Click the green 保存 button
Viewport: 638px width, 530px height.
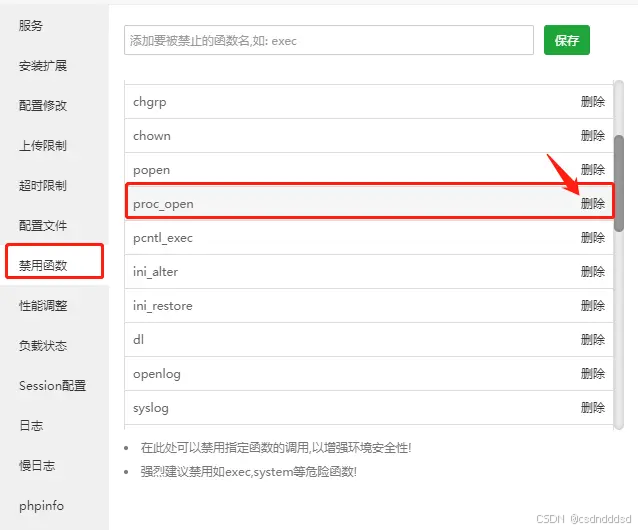point(567,40)
